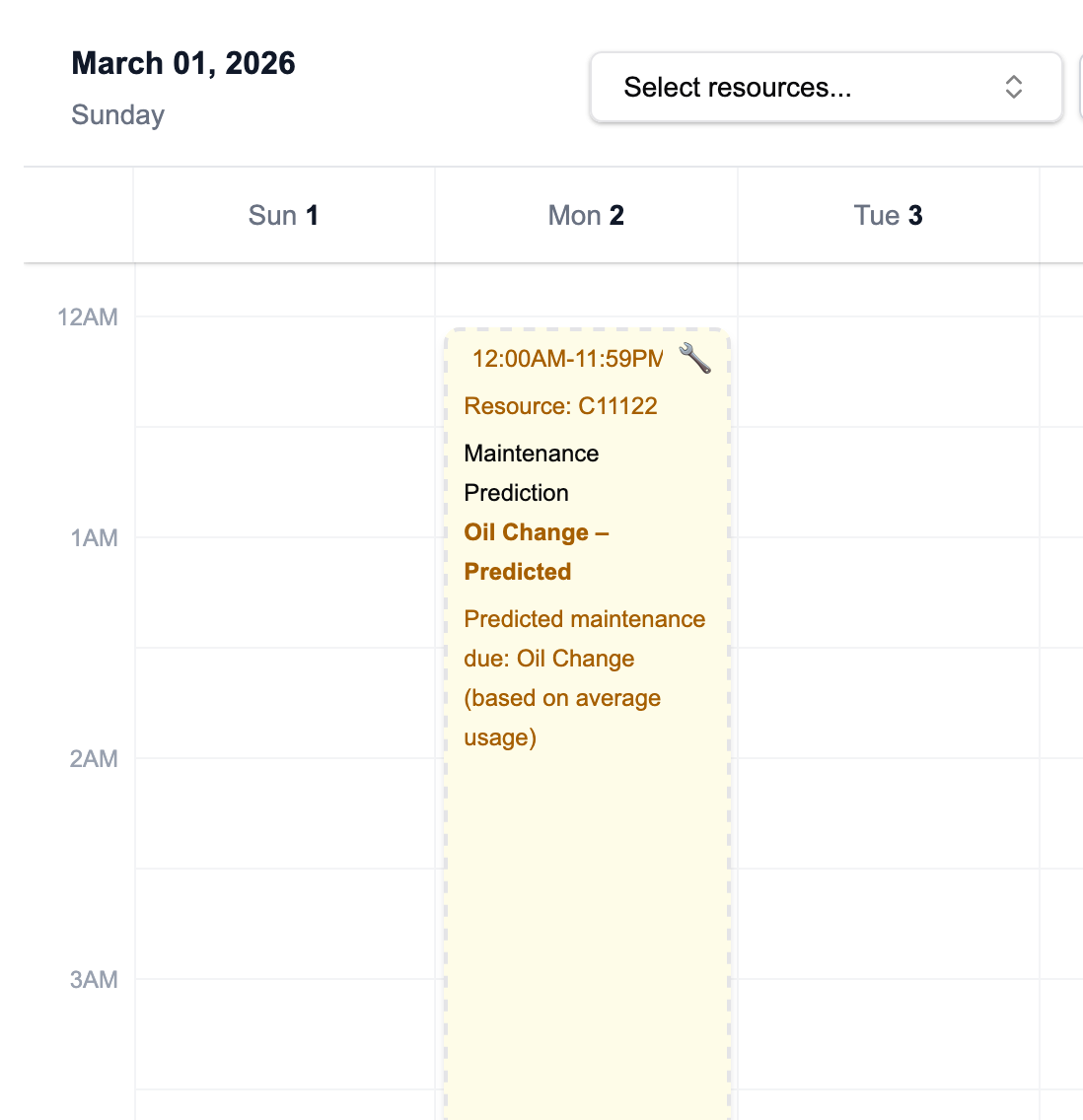Click the up-down chevron on resource selector

[1014, 87]
